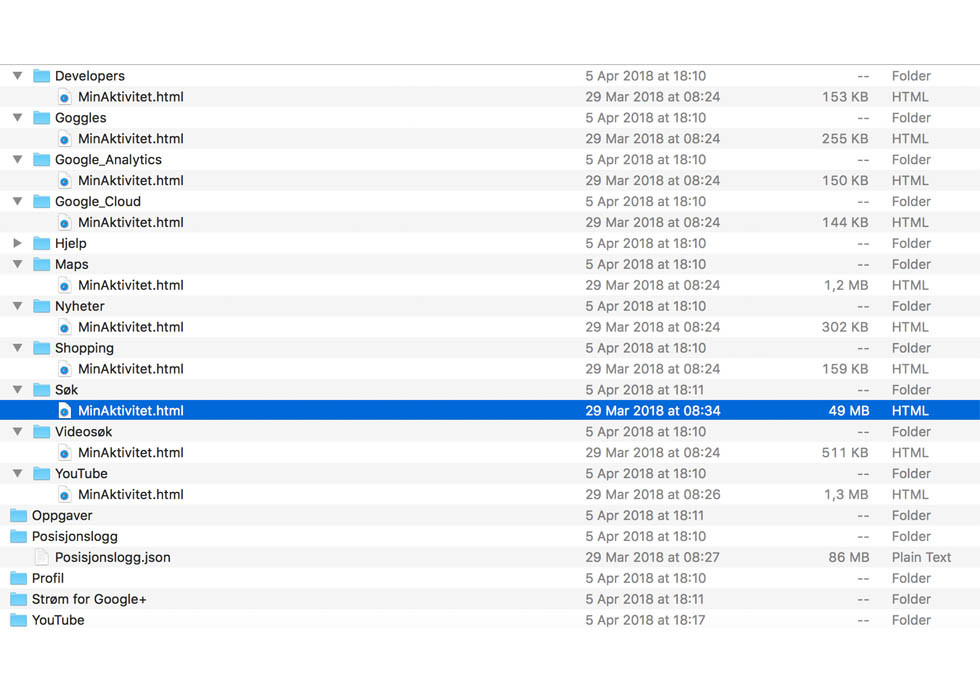
Task: Click the Nyheter folder icon
Action: [x=41, y=306]
